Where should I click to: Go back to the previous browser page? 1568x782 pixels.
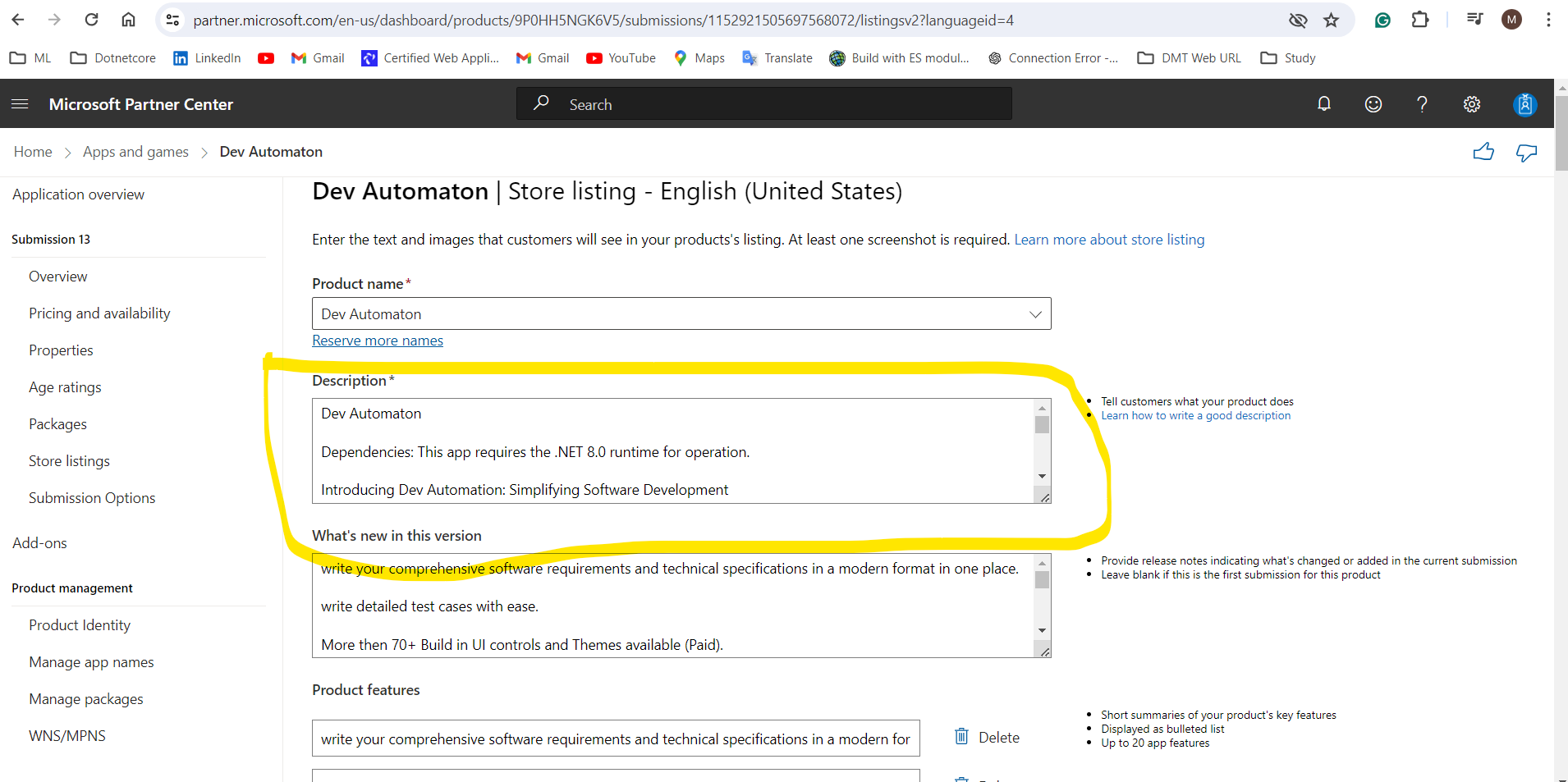pos(18,20)
